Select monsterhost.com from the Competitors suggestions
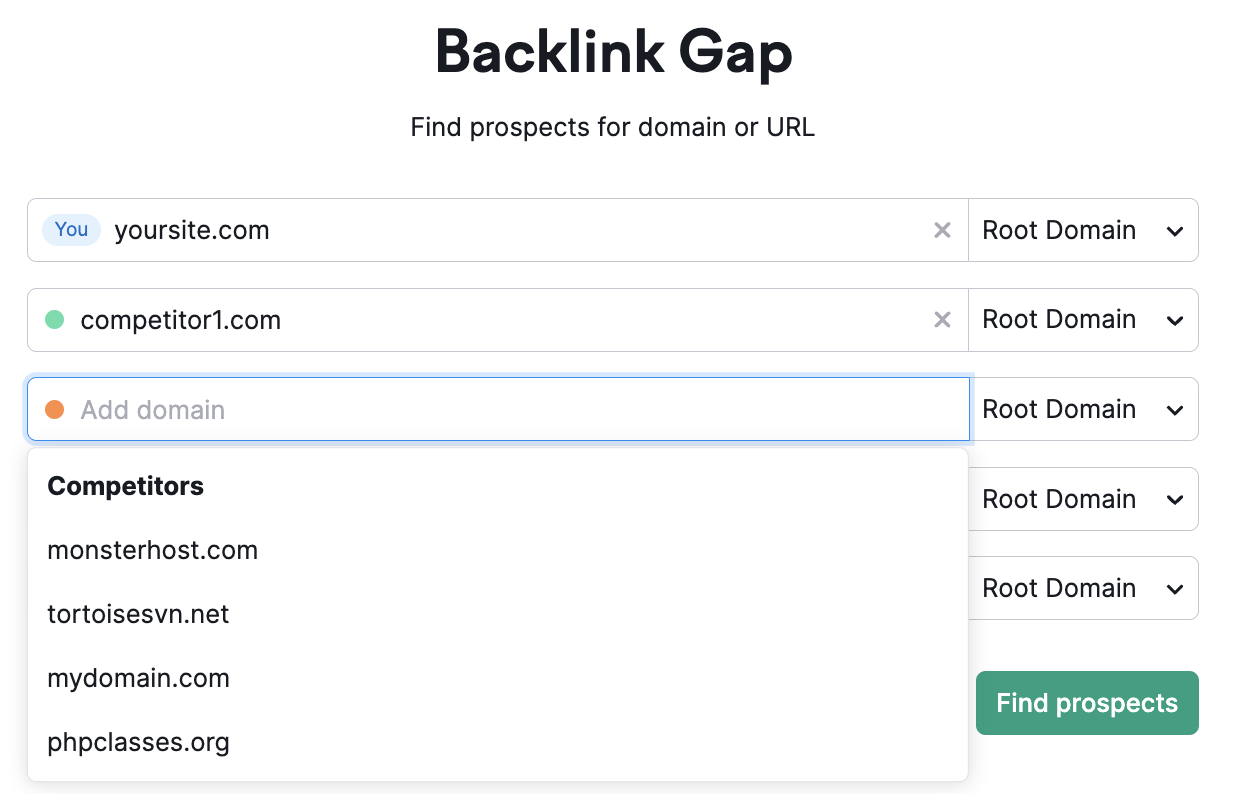 point(152,550)
